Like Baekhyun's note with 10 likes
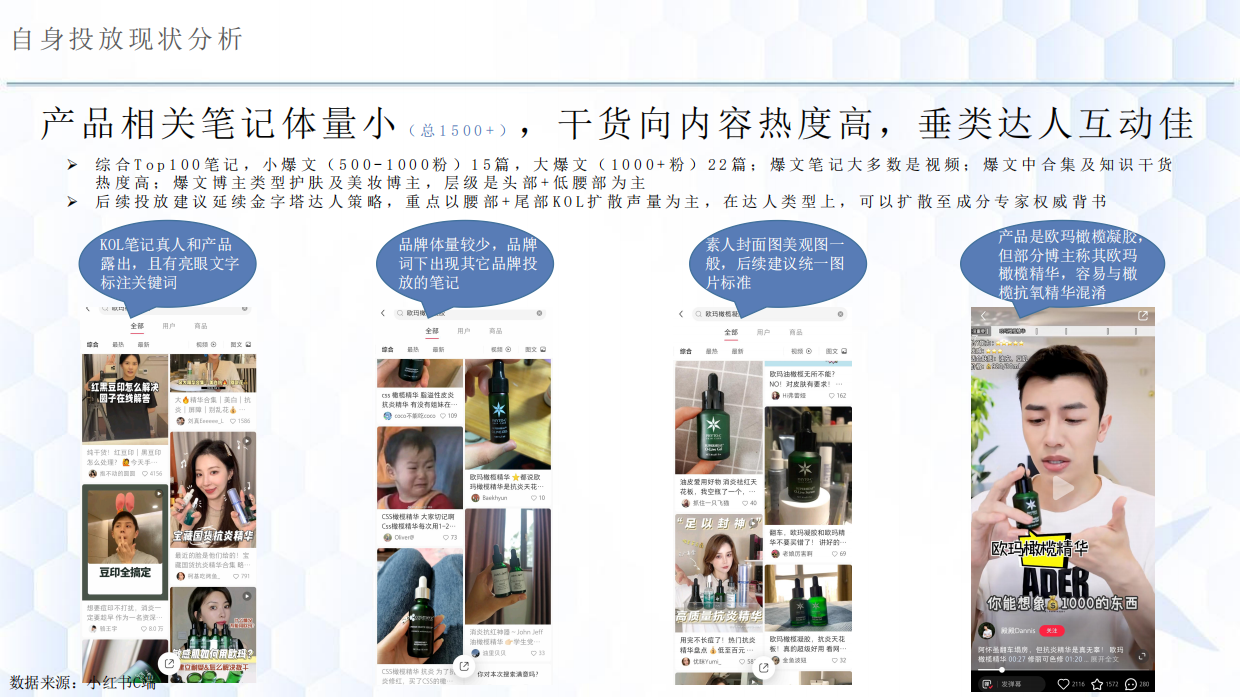1240x697 pixels. [x=536, y=497]
